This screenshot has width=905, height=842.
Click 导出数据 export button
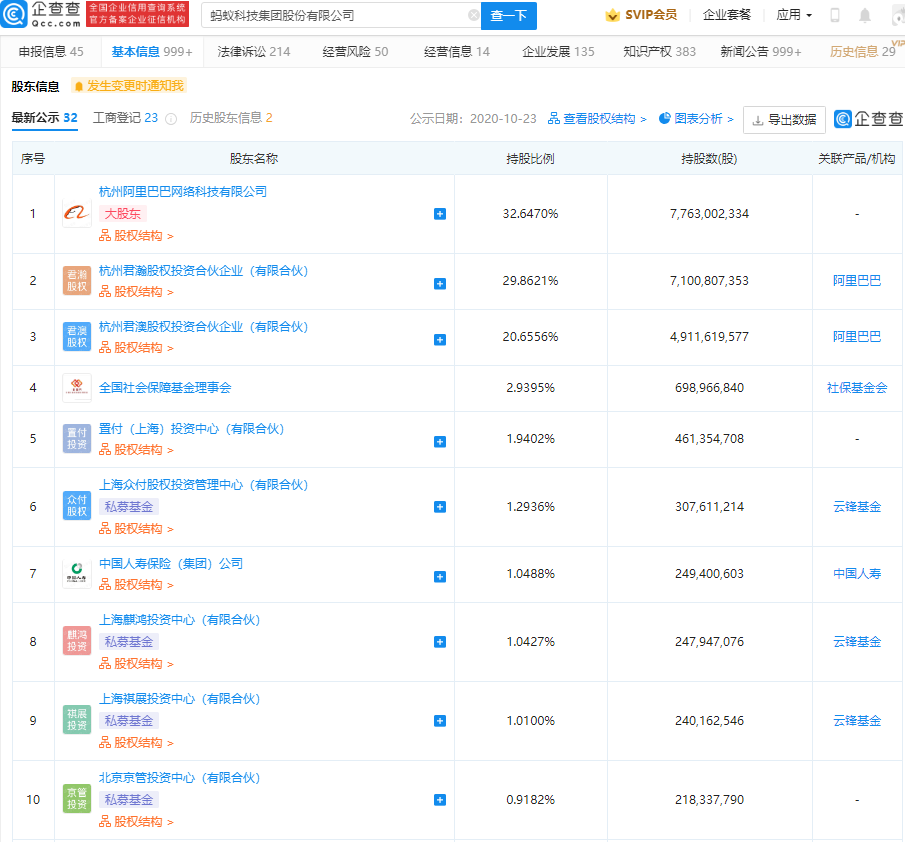(x=784, y=120)
